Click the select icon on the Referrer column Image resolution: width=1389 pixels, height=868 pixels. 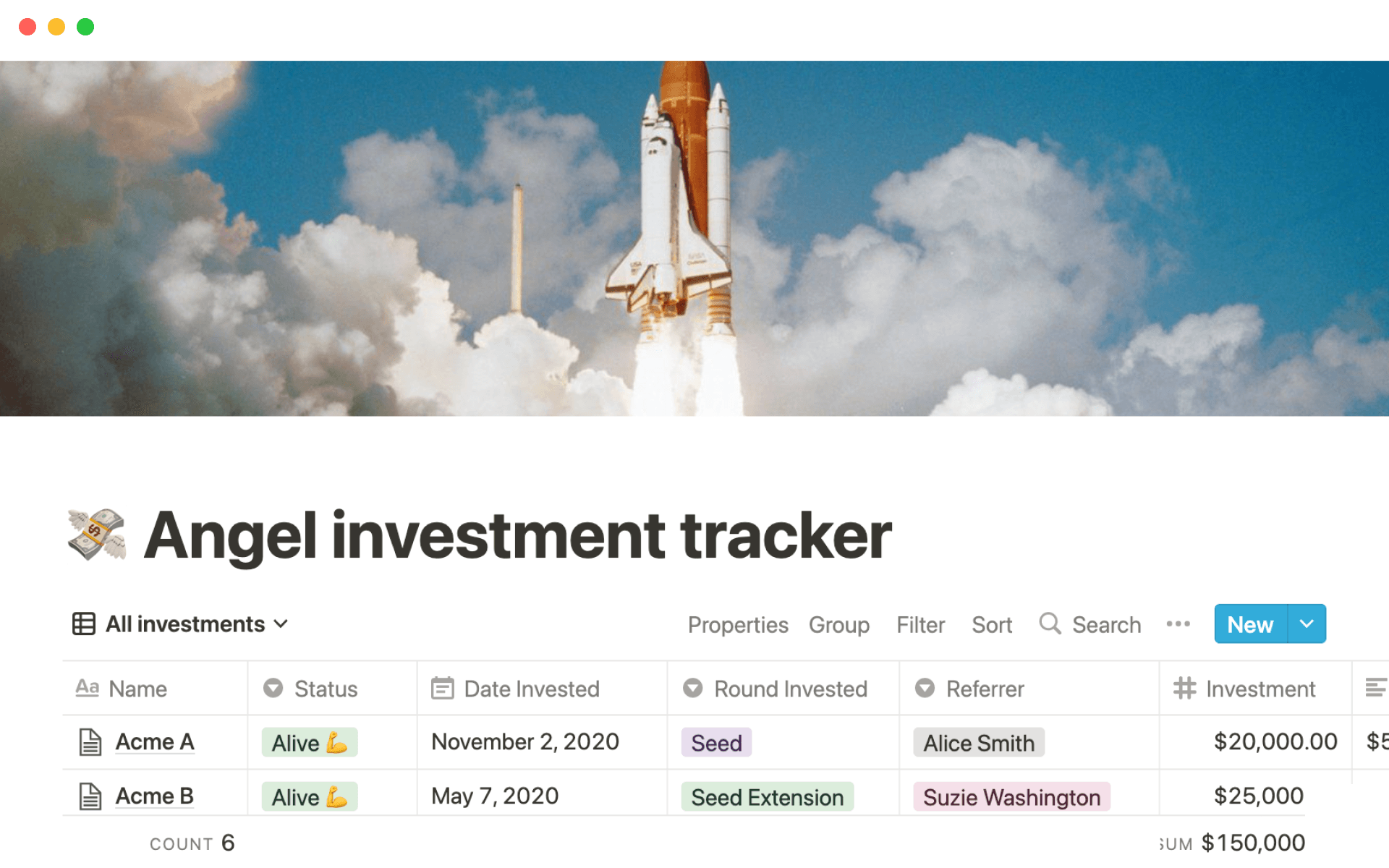925,689
